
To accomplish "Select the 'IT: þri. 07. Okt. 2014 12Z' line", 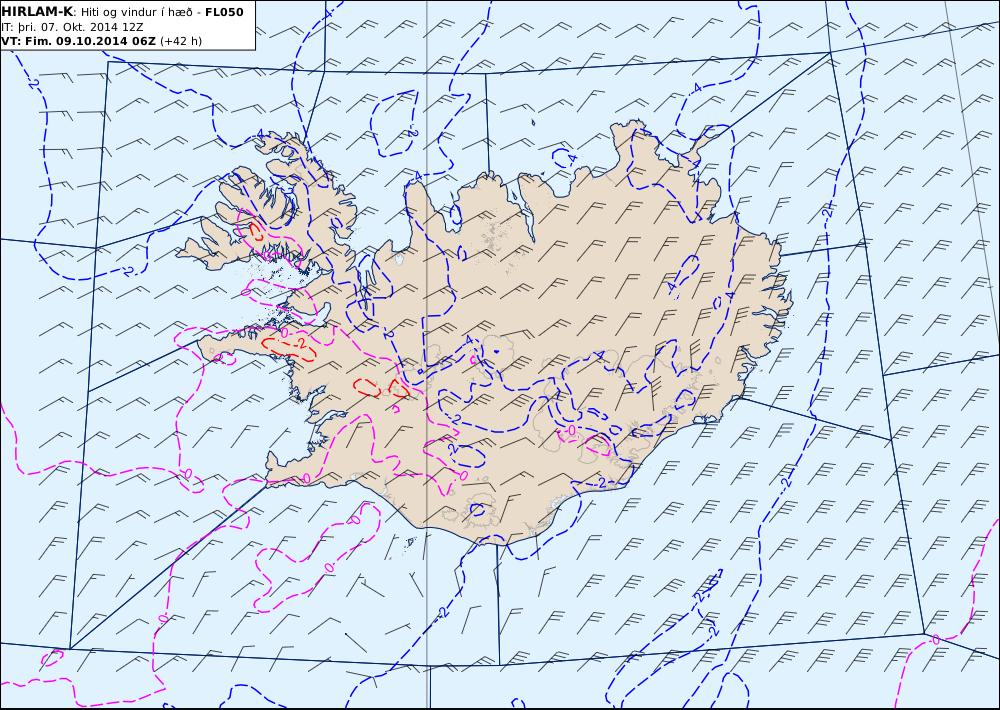I will [x=72, y=27].
